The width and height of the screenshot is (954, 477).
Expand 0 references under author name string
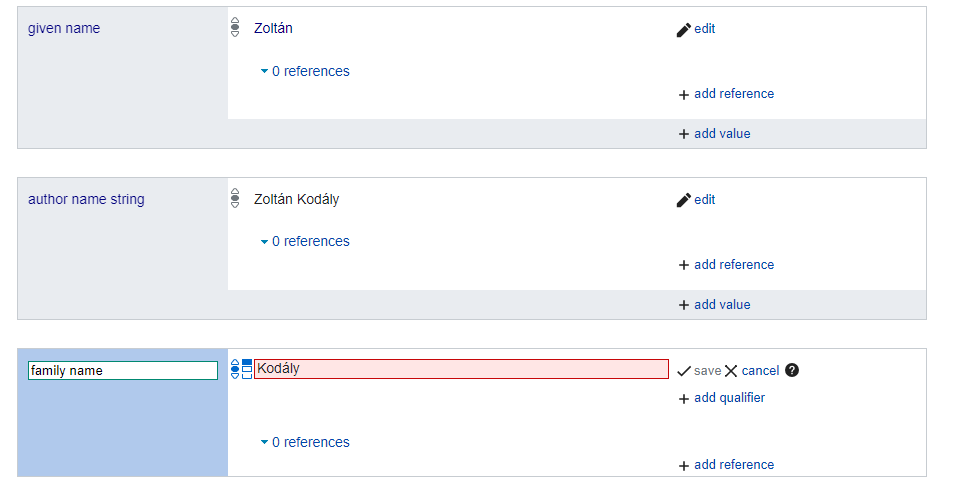[x=305, y=241]
